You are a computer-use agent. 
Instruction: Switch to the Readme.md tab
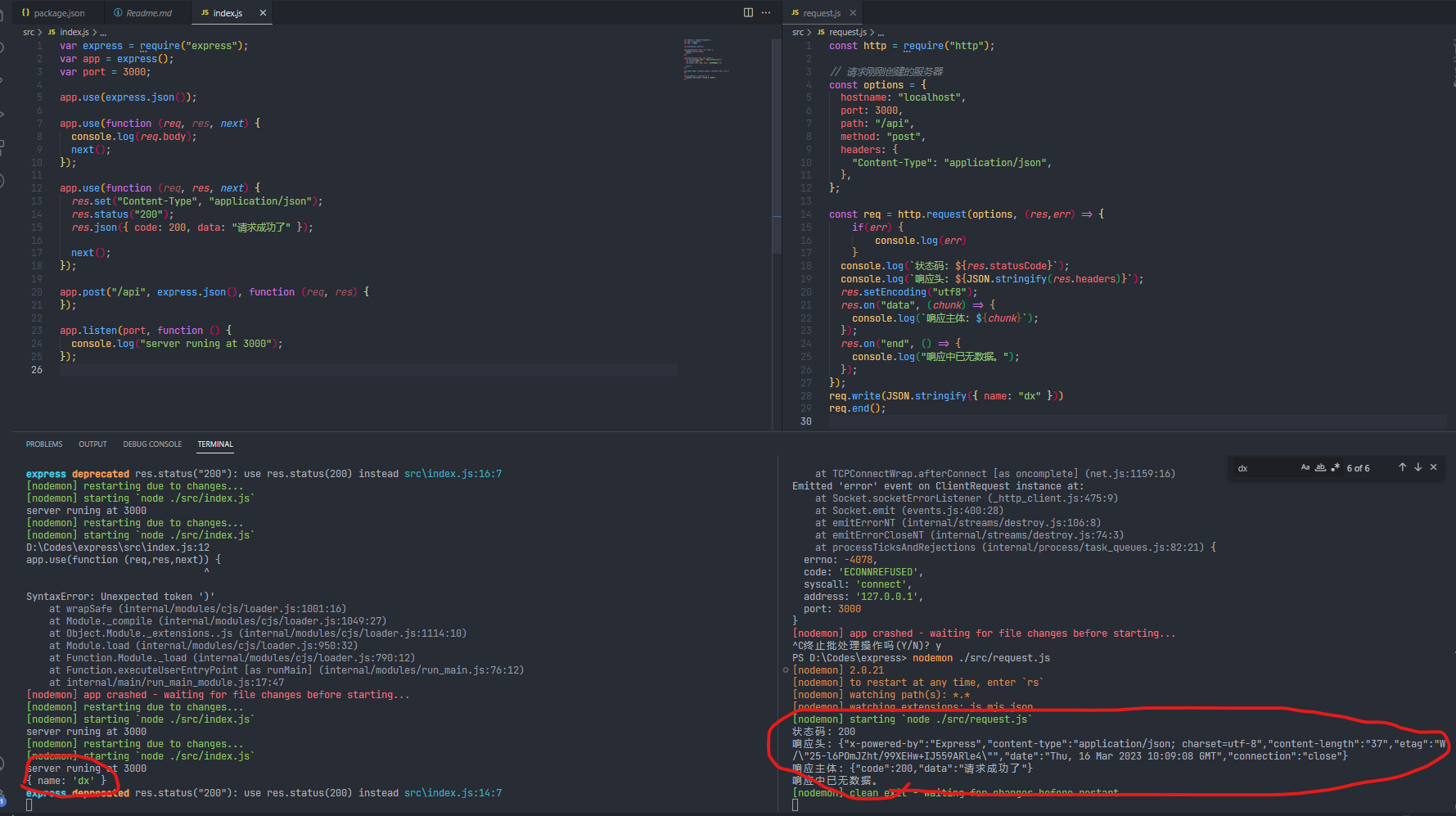pyautogui.click(x=148, y=13)
